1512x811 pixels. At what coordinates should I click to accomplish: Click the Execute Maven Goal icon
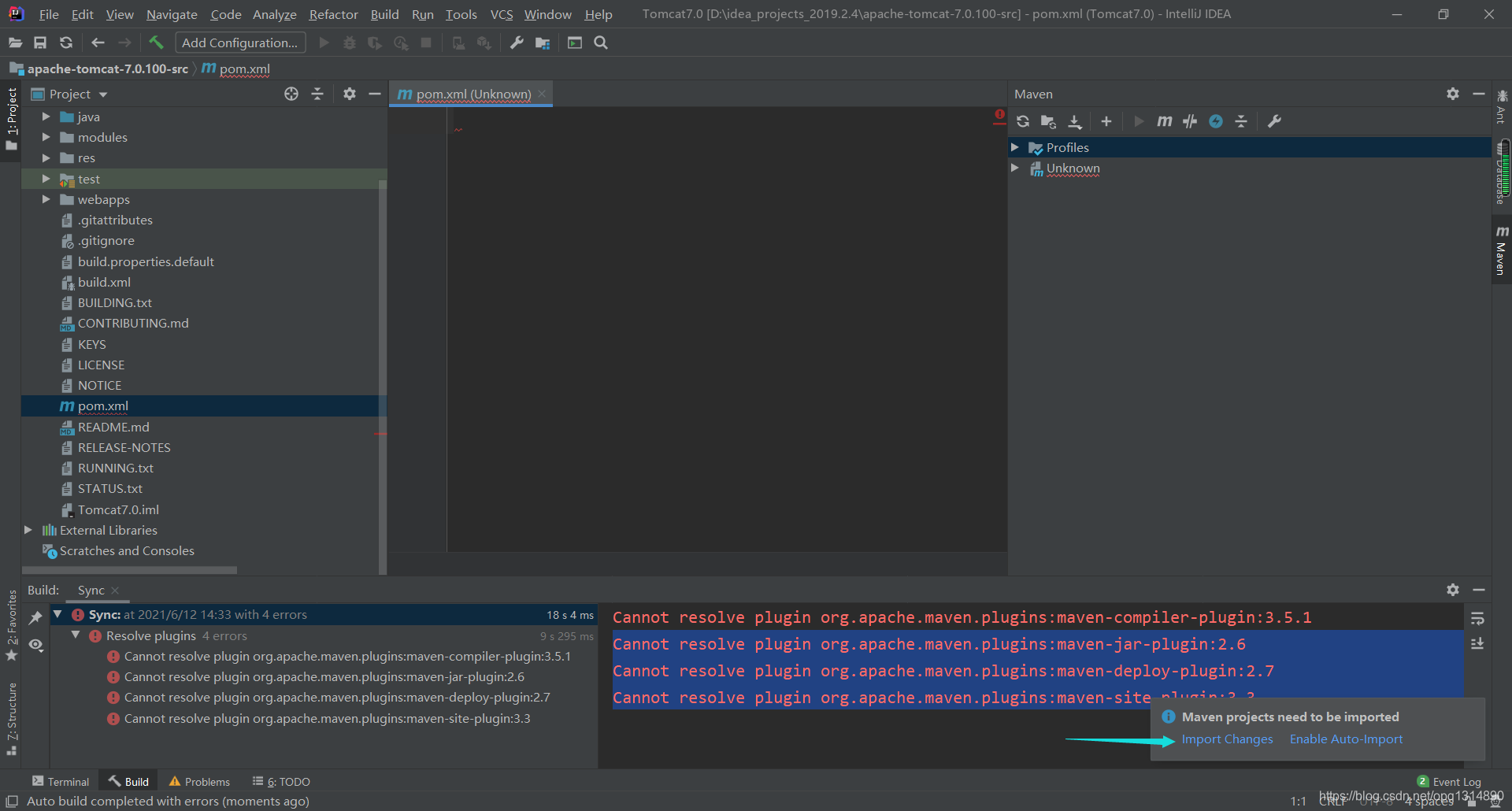(x=1165, y=121)
